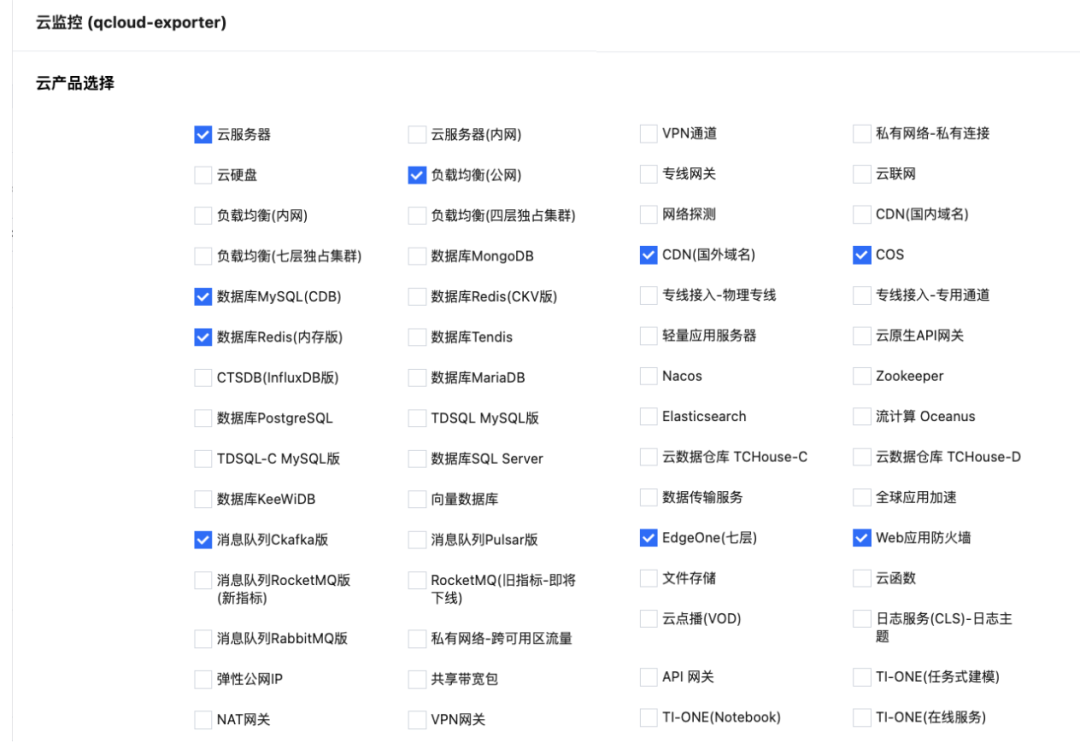
Task: Select 日志服务(CLS)-日志主题 checkbox
Action: (862, 619)
